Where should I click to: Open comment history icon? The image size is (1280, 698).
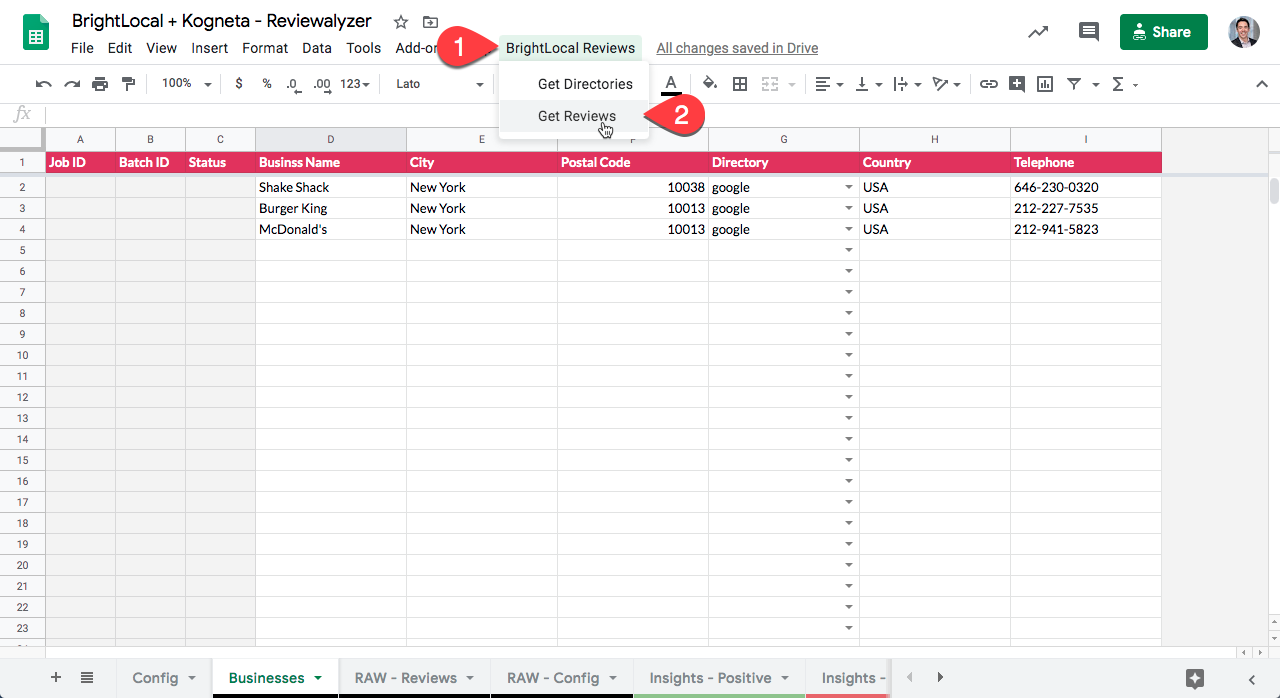pos(1089,32)
